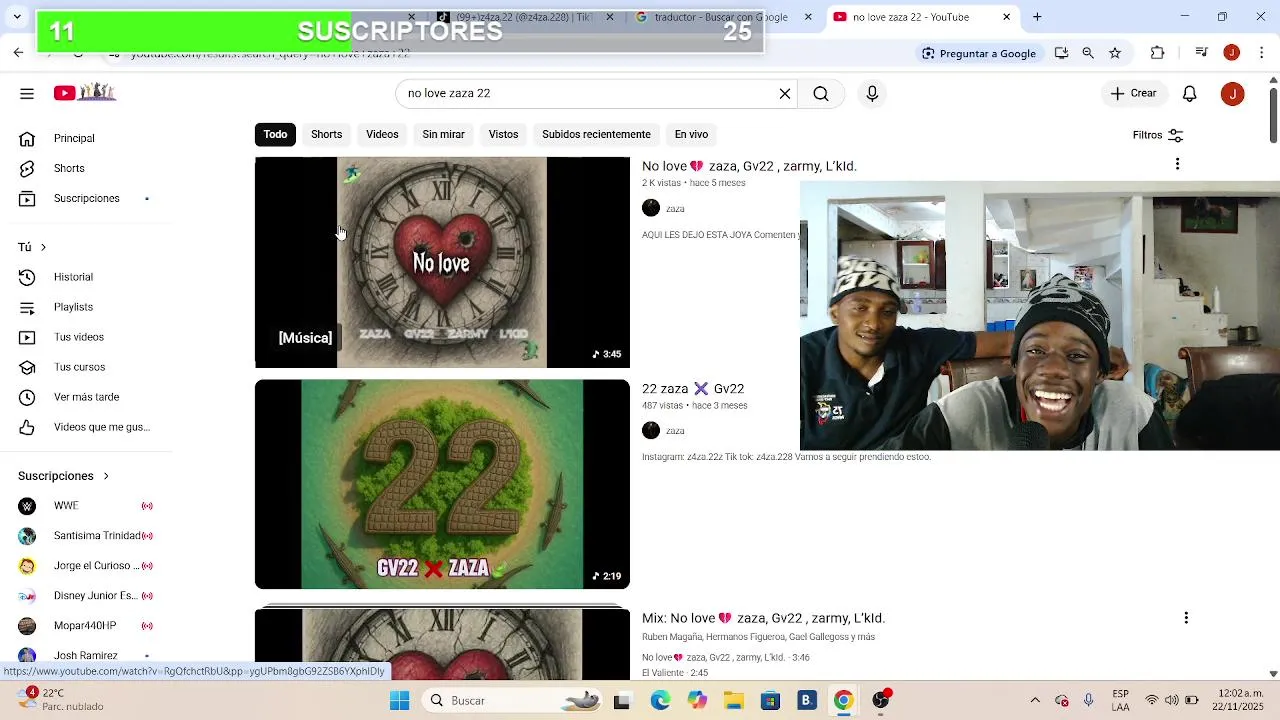Open the volume control in system tray
Viewport: 1280px width, 720px height.
tap(1172, 700)
